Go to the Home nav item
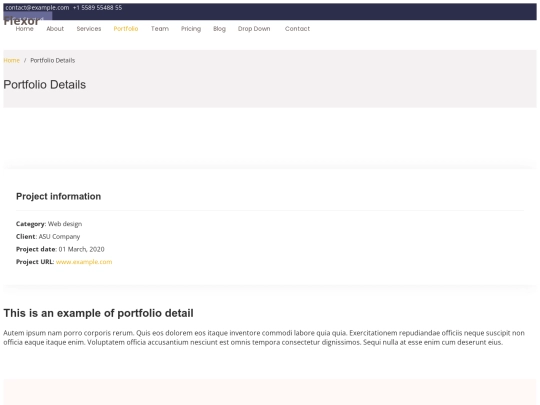 pos(24,29)
